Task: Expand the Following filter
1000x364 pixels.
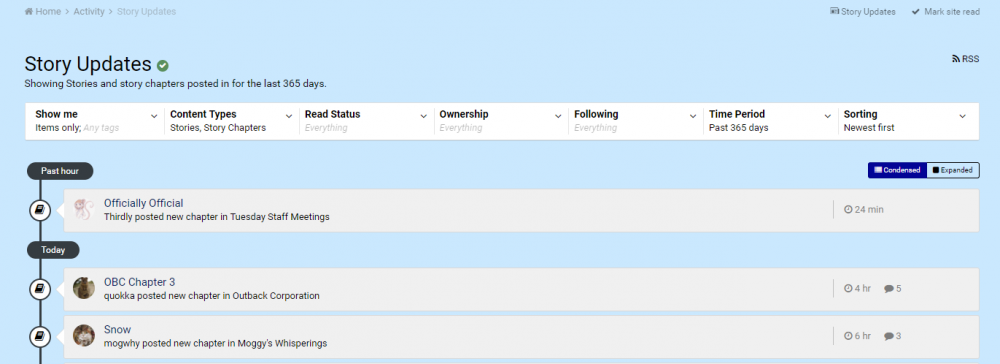Action: pos(636,121)
